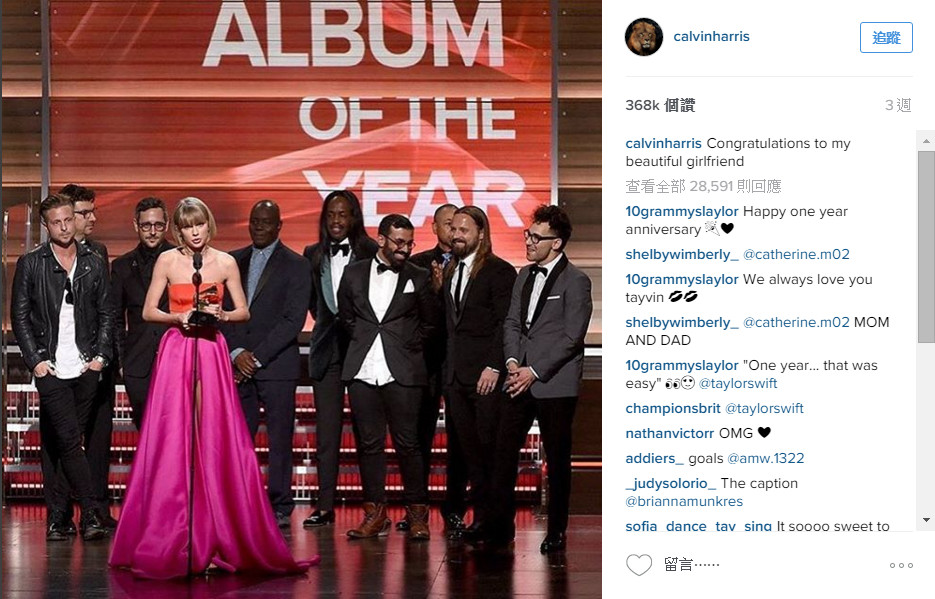Screen dimensions: 935x599
Task: Open the @taylorswift mention in championsbrit comment
Action: click(x=764, y=408)
